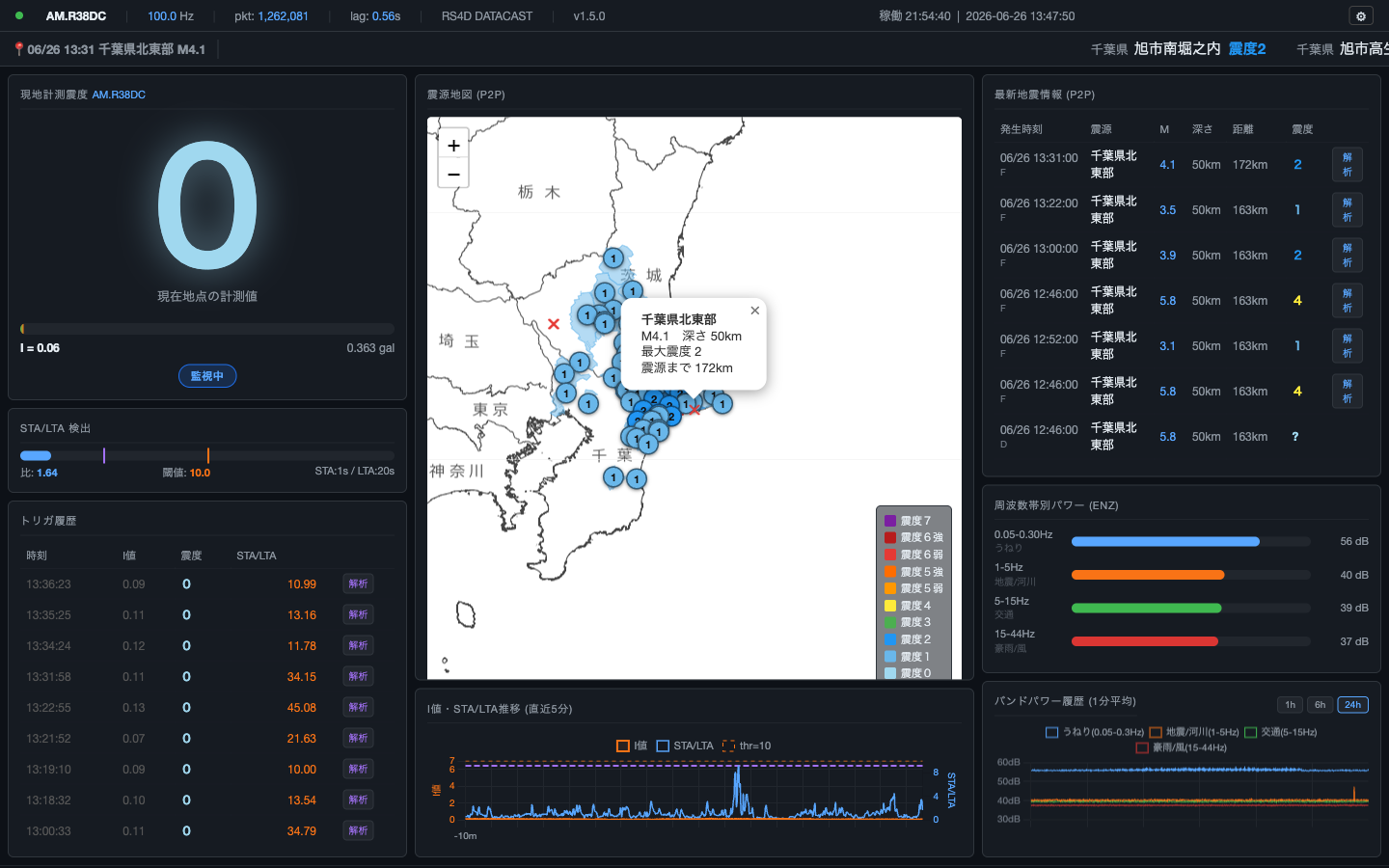Toggle うねり(0.05-0.3Hz) band in legend
The image size is (1389, 868).
[1095, 732]
